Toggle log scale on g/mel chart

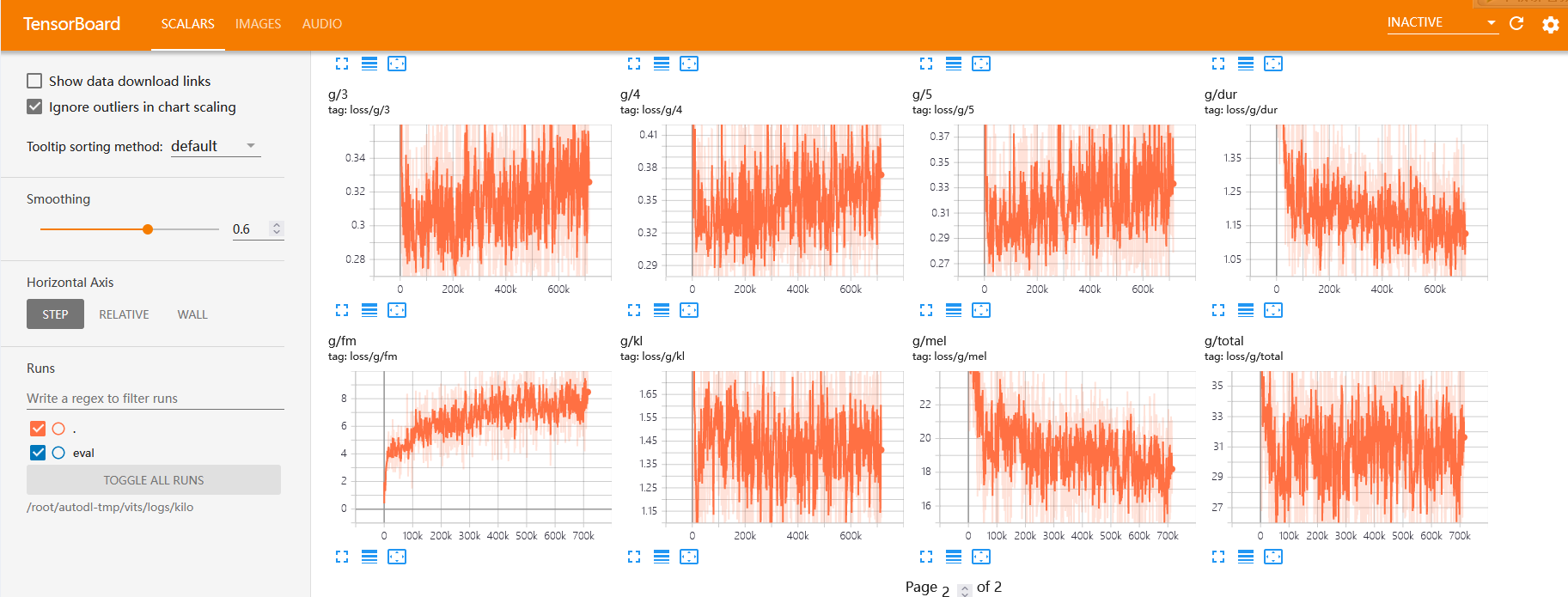(x=954, y=557)
